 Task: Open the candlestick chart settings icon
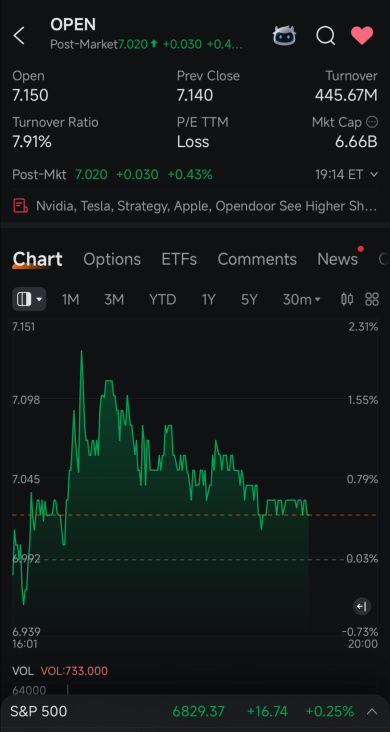click(x=347, y=299)
